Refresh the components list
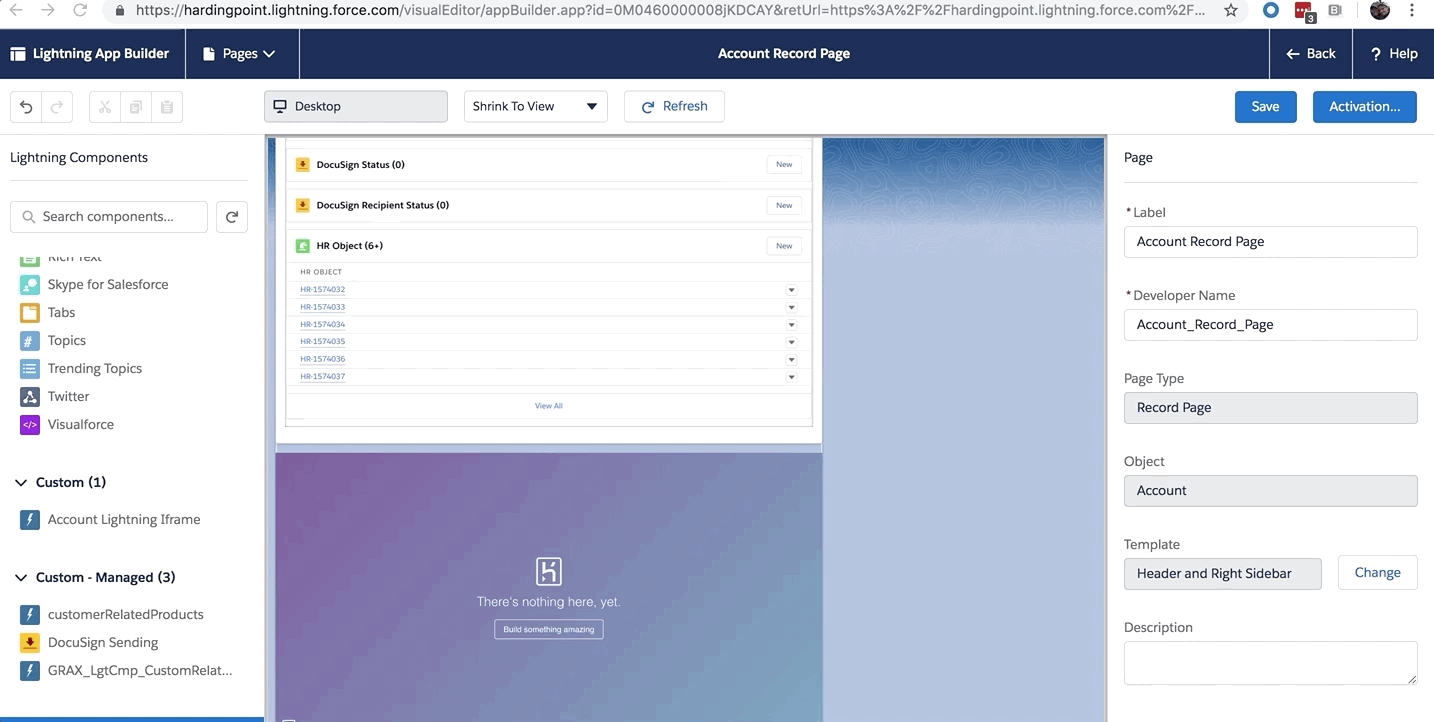This screenshot has width=1434, height=722. (232, 217)
